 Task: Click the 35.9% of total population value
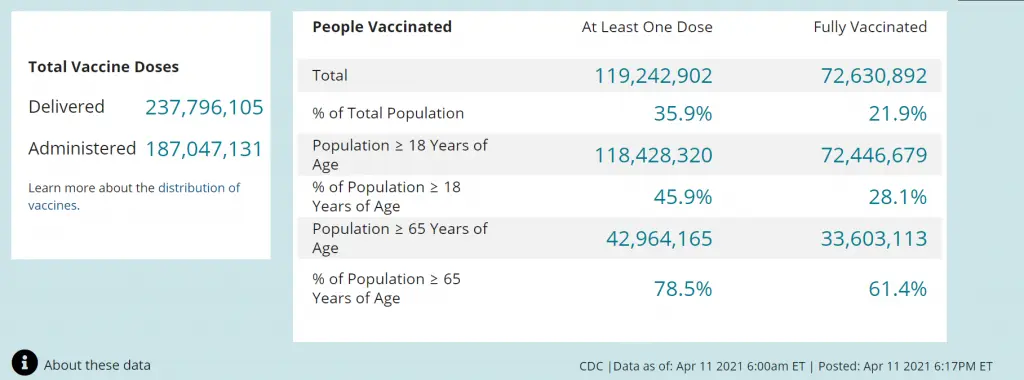click(x=682, y=114)
